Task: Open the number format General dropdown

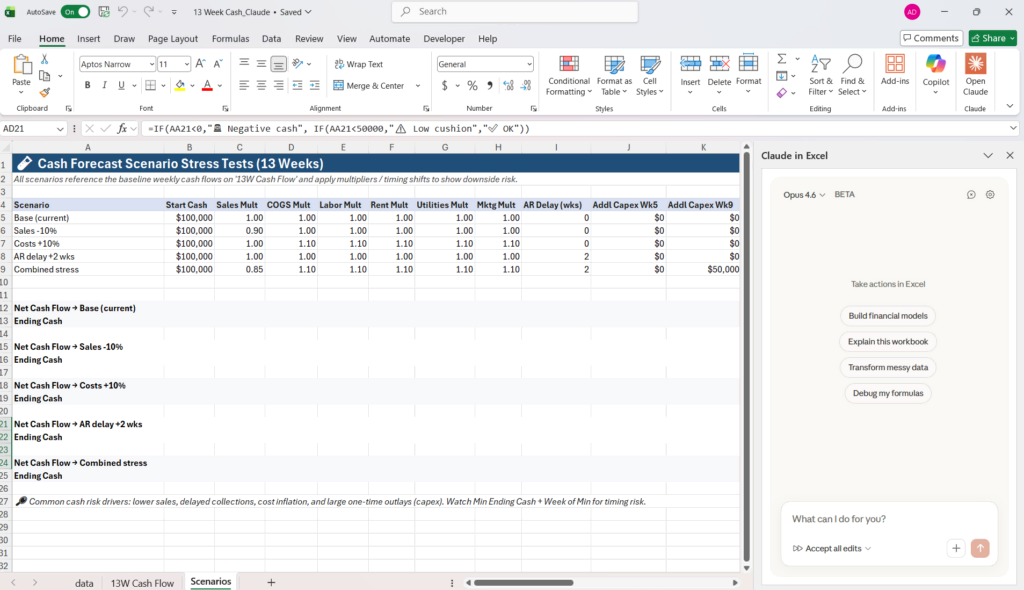Action: (529, 64)
